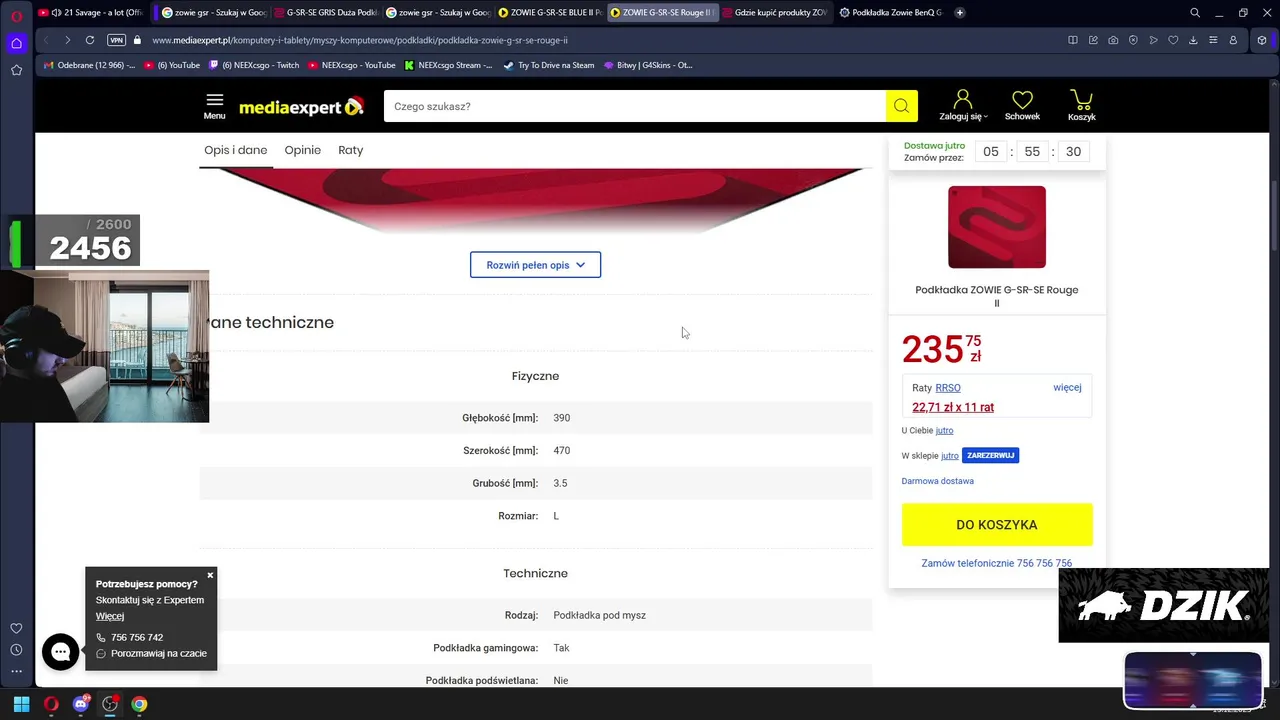Screen dimensions: 1280x720
Task: Go back with the browser back arrow
Action: click(x=46, y=40)
